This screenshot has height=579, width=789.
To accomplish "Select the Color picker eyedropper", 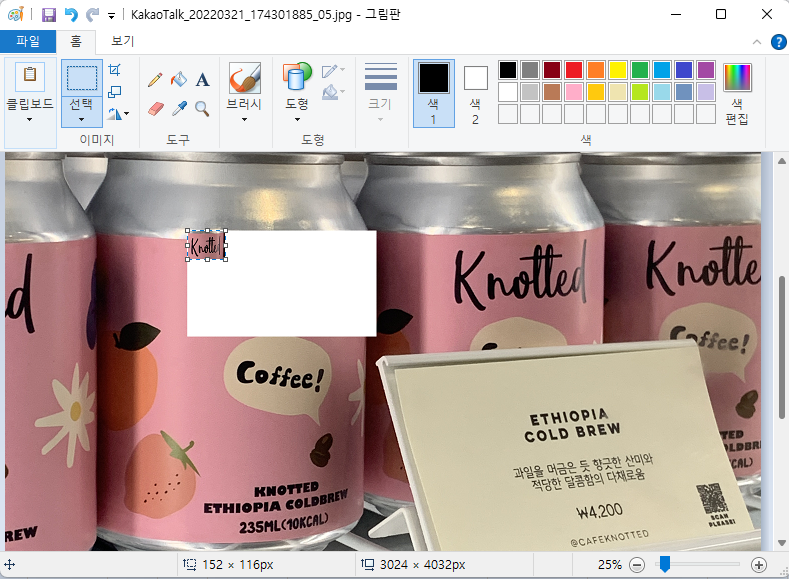I will (x=179, y=108).
